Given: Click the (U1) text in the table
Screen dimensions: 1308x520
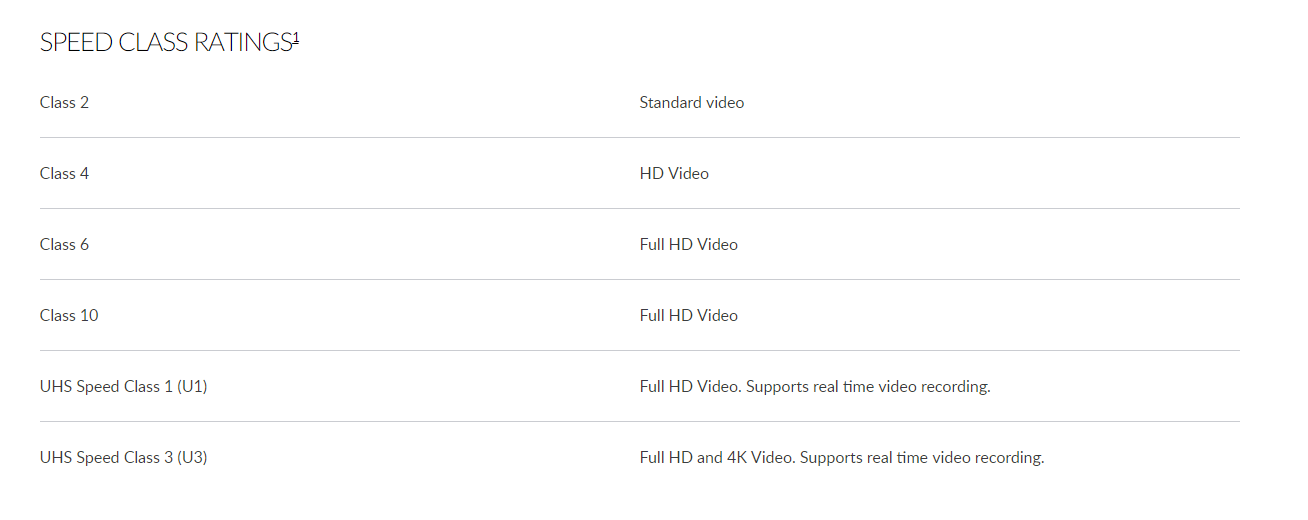Looking at the screenshot, I should pos(192,386).
